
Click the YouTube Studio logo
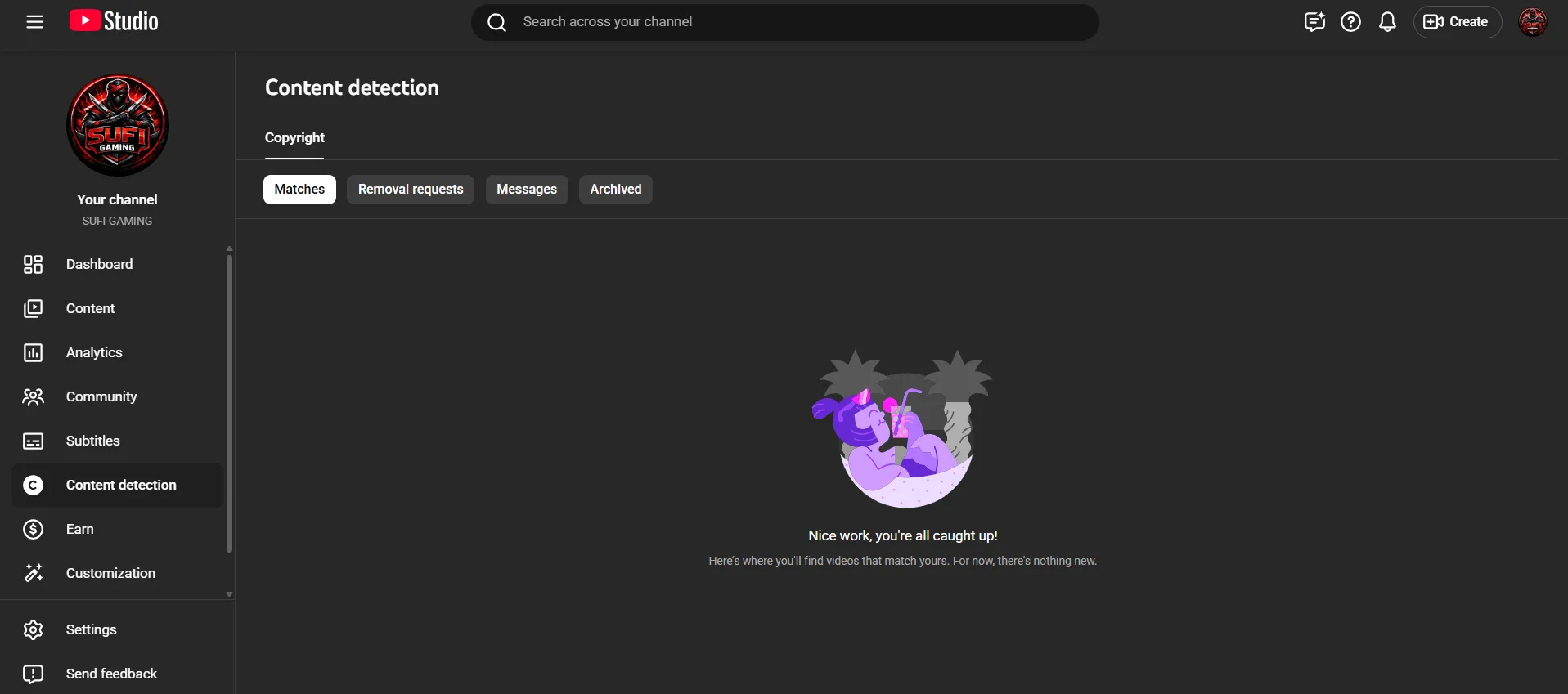(114, 21)
